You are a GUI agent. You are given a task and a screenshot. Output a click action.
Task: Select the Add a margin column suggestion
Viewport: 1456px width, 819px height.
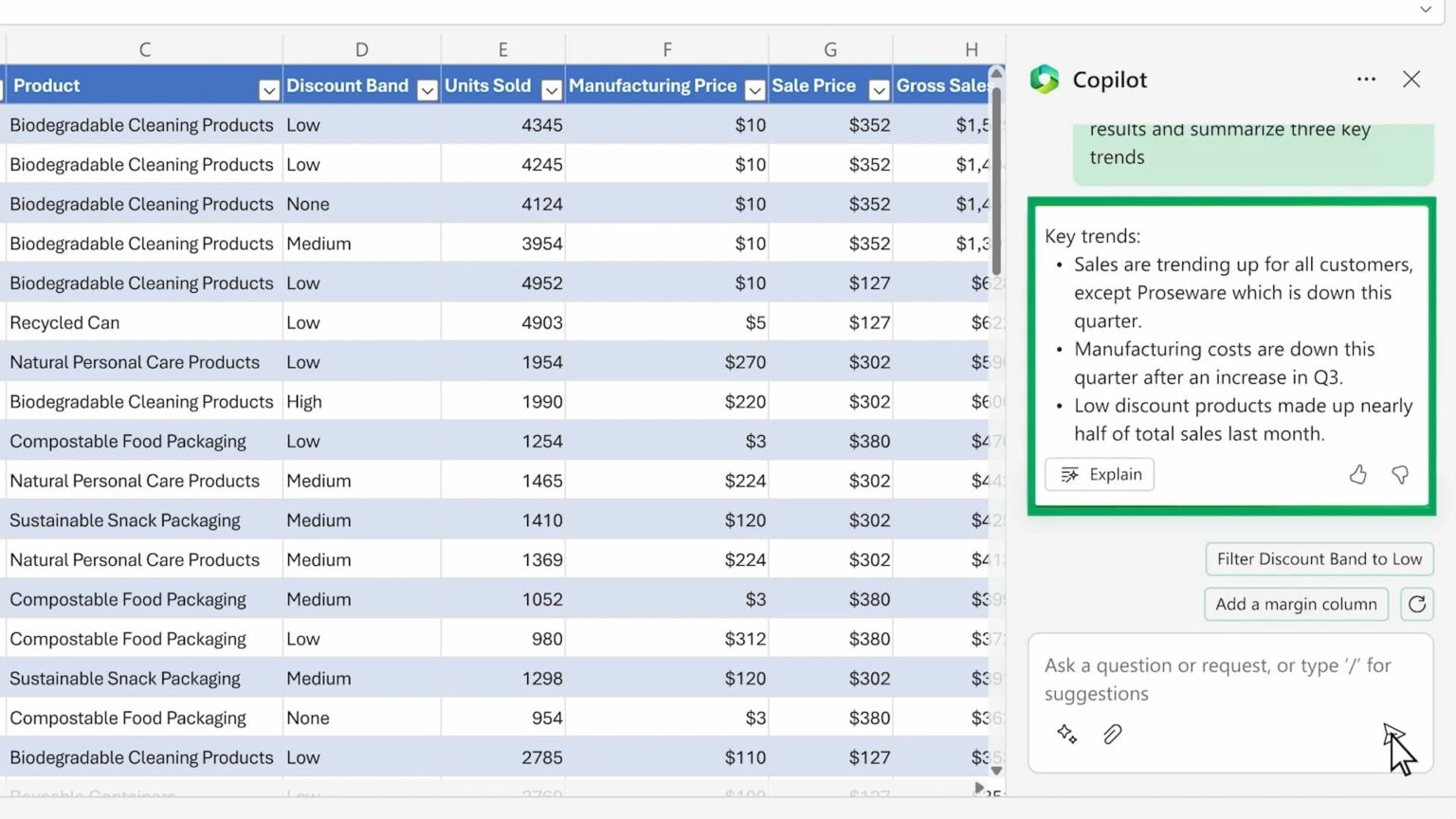point(1296,604)
